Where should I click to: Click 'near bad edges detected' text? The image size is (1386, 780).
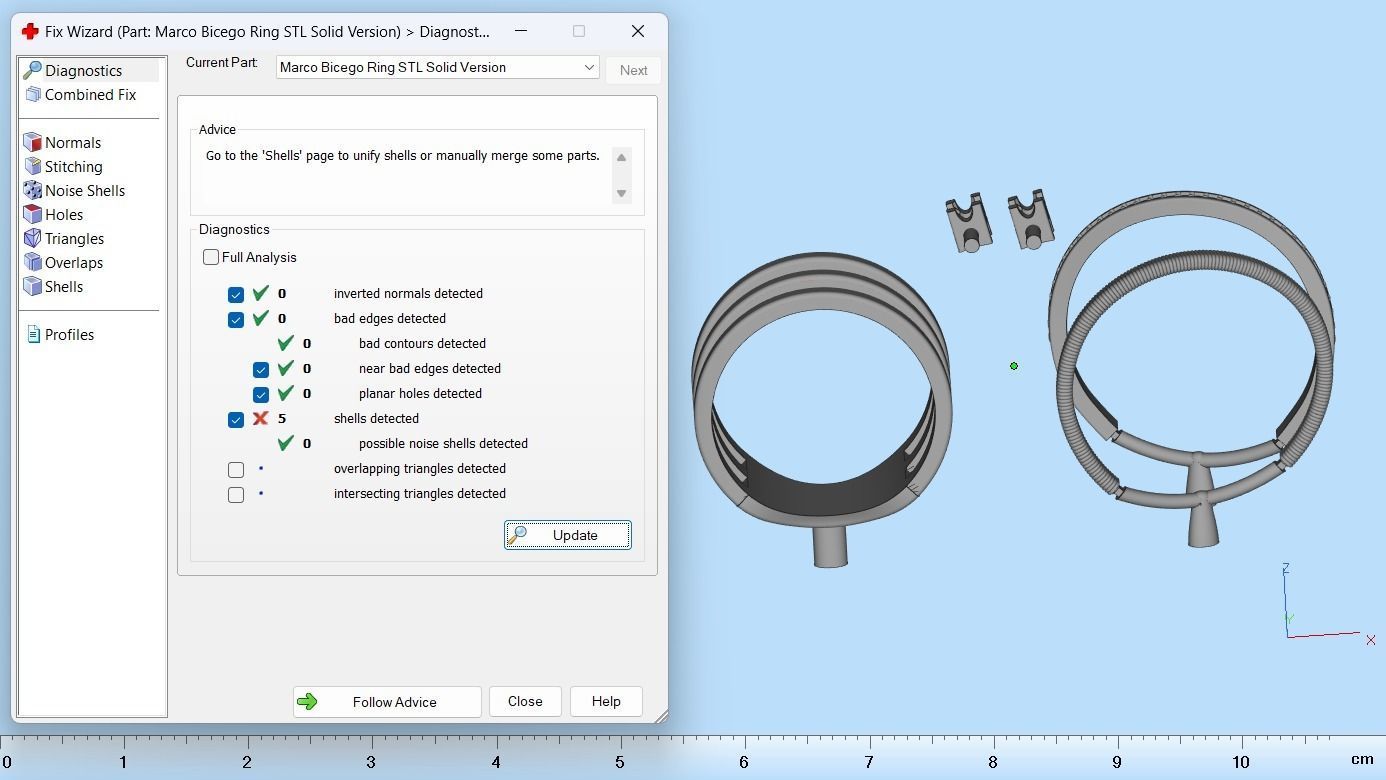pyautogui.click(x=430, y=369)
